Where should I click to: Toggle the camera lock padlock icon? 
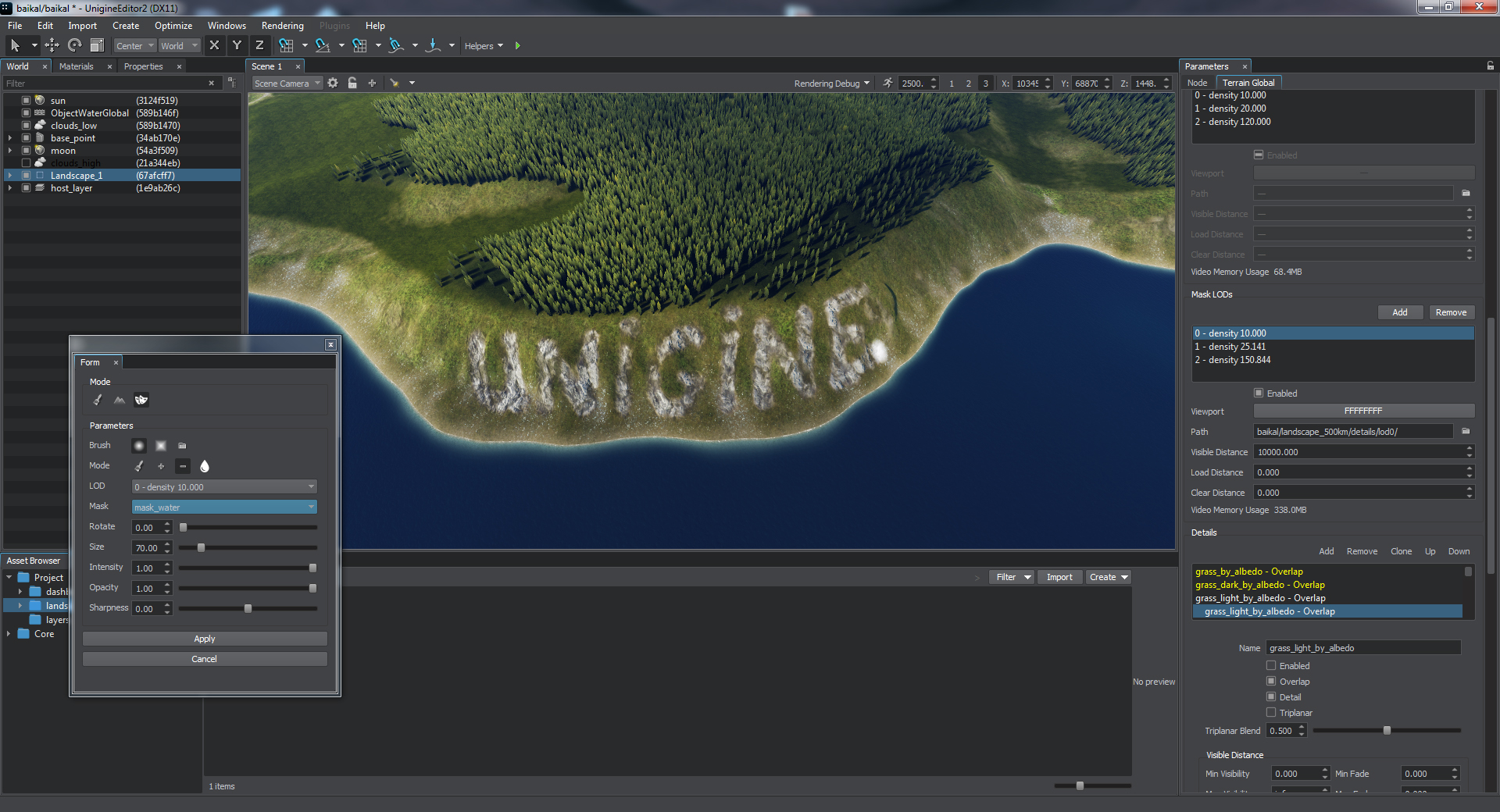[352, 83]
